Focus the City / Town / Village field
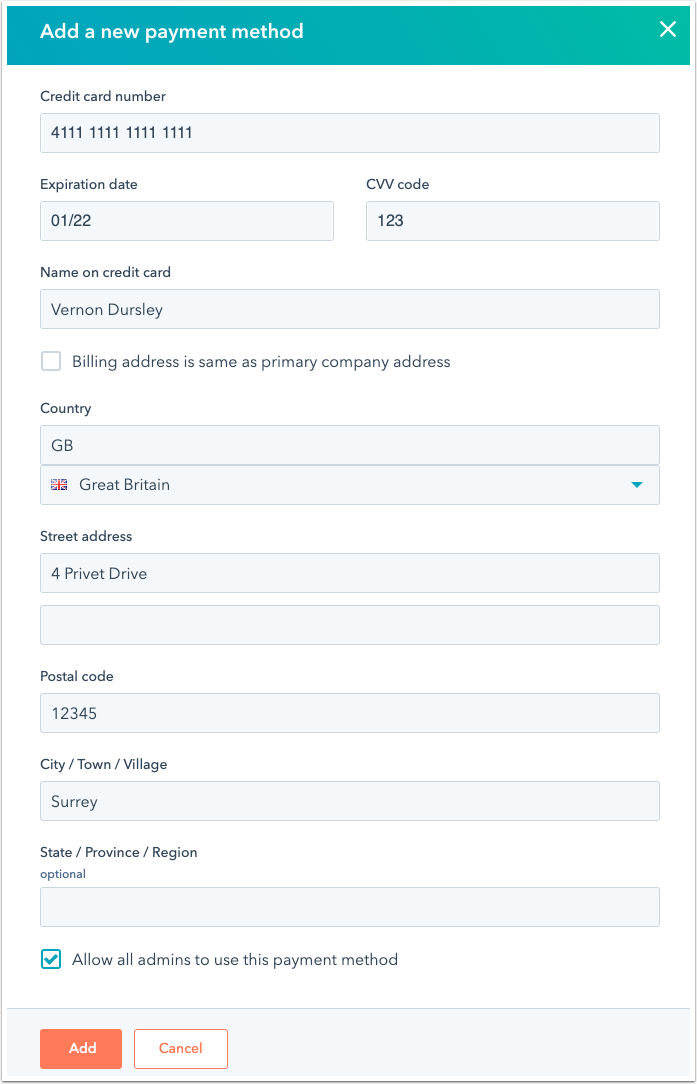This screenshot has width=697, height=1084. pyautogui.click(x=349, y=801)
